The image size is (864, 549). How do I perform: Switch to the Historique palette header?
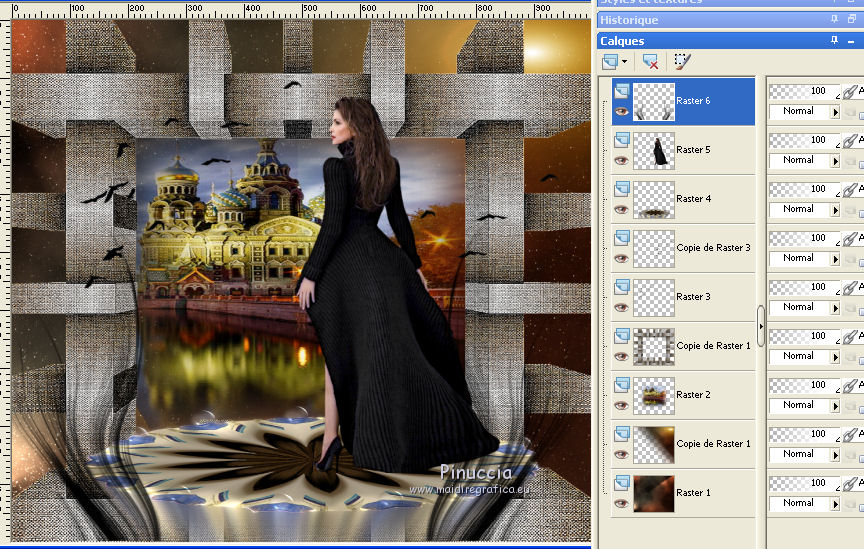coord(730,20)
